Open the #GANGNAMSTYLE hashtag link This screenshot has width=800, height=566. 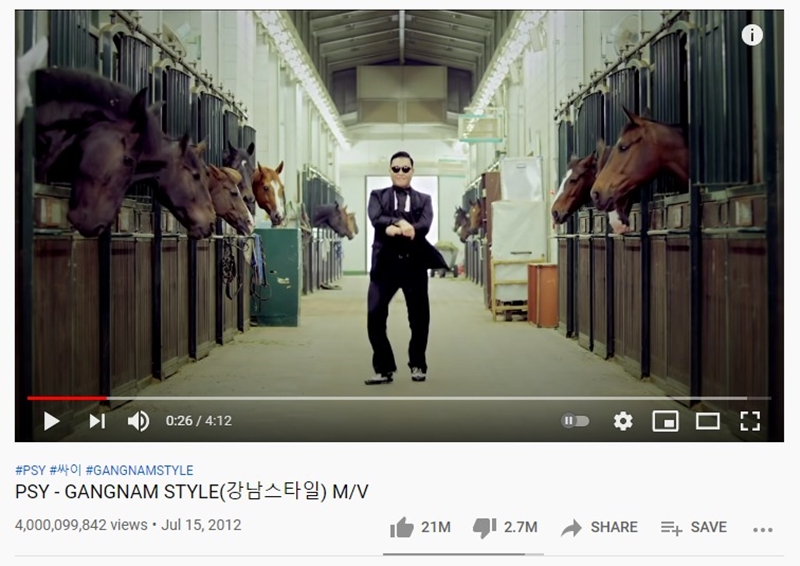pos(139,470)
